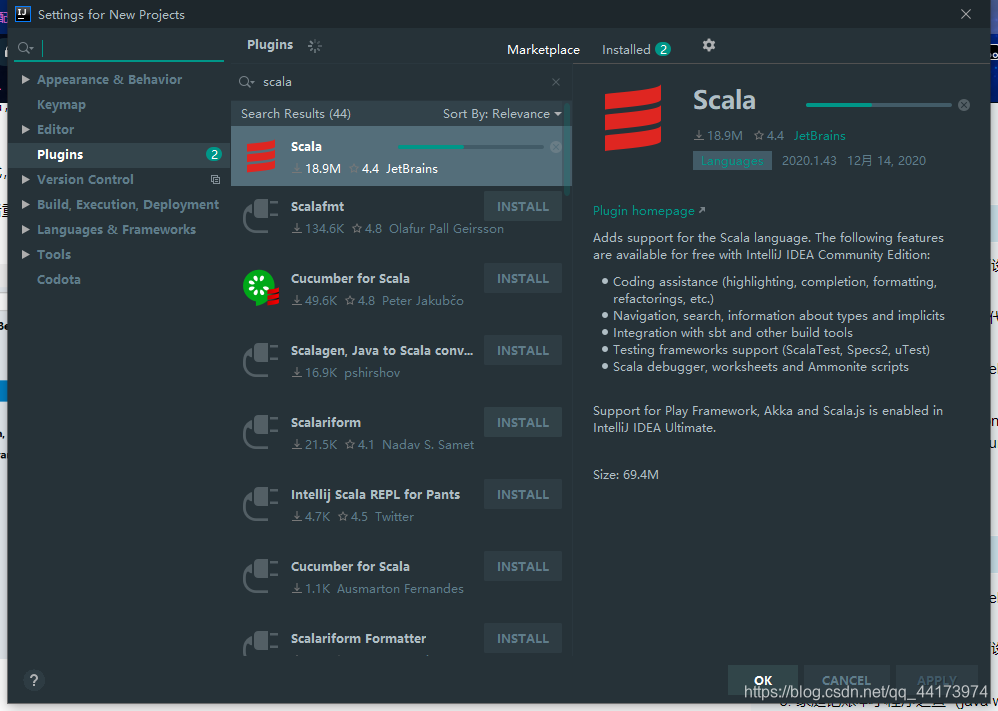
Task: Click the Cucumber for Scala green icon
Action: click(261, 288)
